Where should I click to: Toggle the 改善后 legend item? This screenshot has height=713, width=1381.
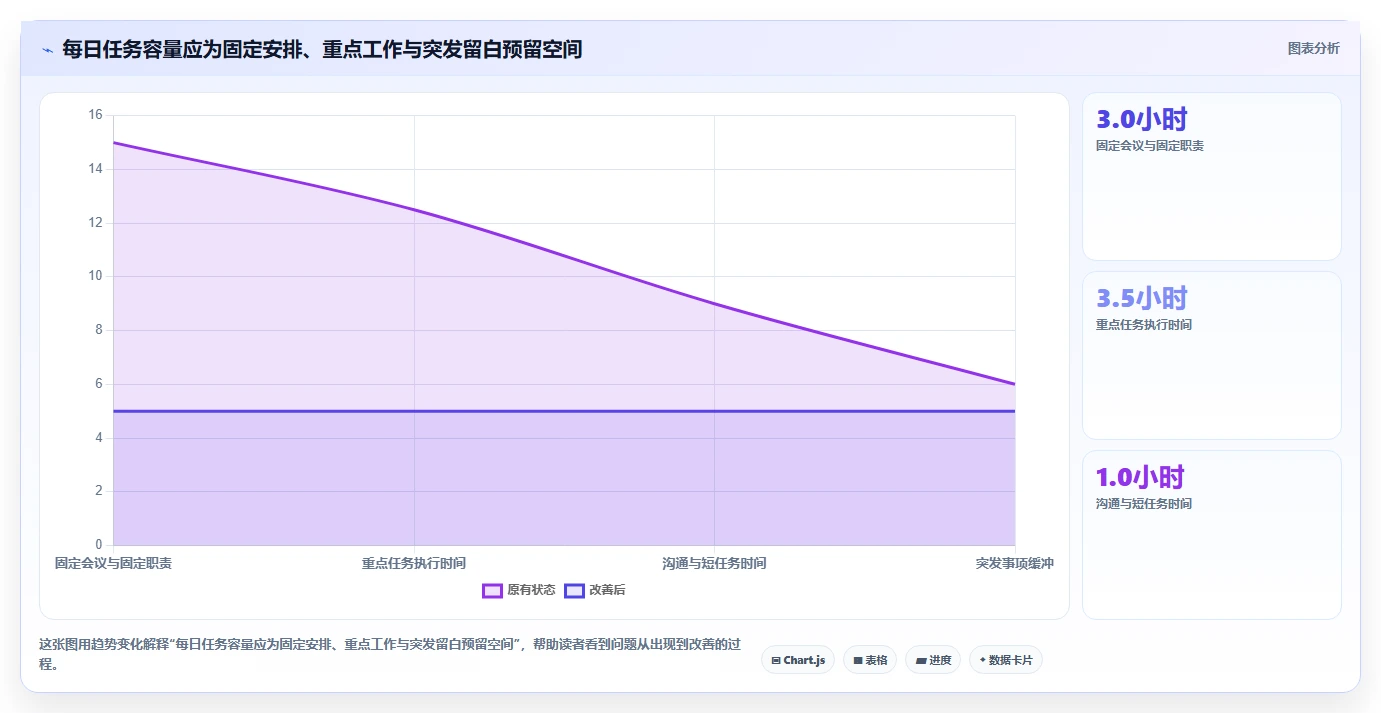coord(595,590)
